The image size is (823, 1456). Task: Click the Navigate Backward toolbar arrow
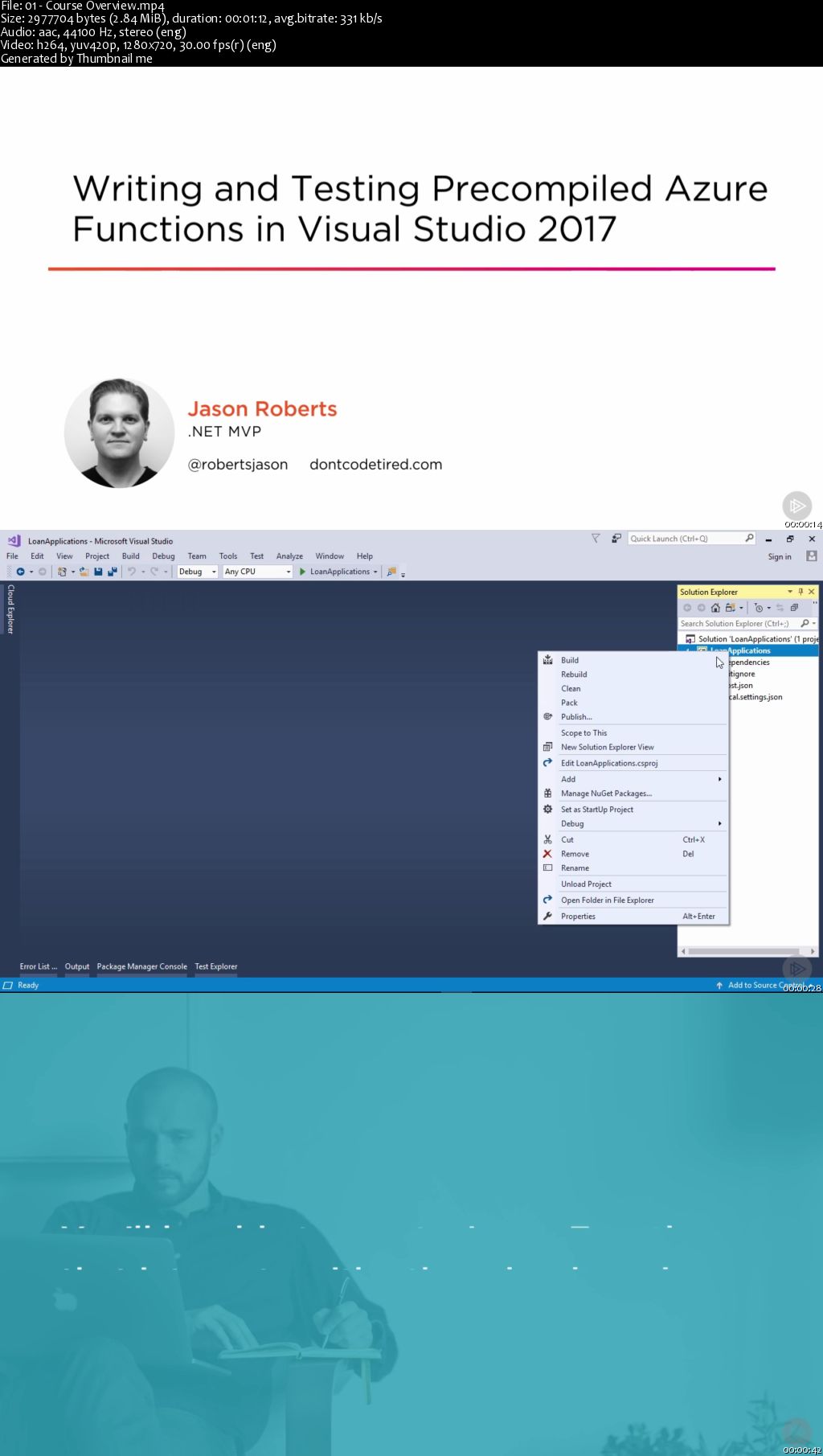tap(20, 572)
